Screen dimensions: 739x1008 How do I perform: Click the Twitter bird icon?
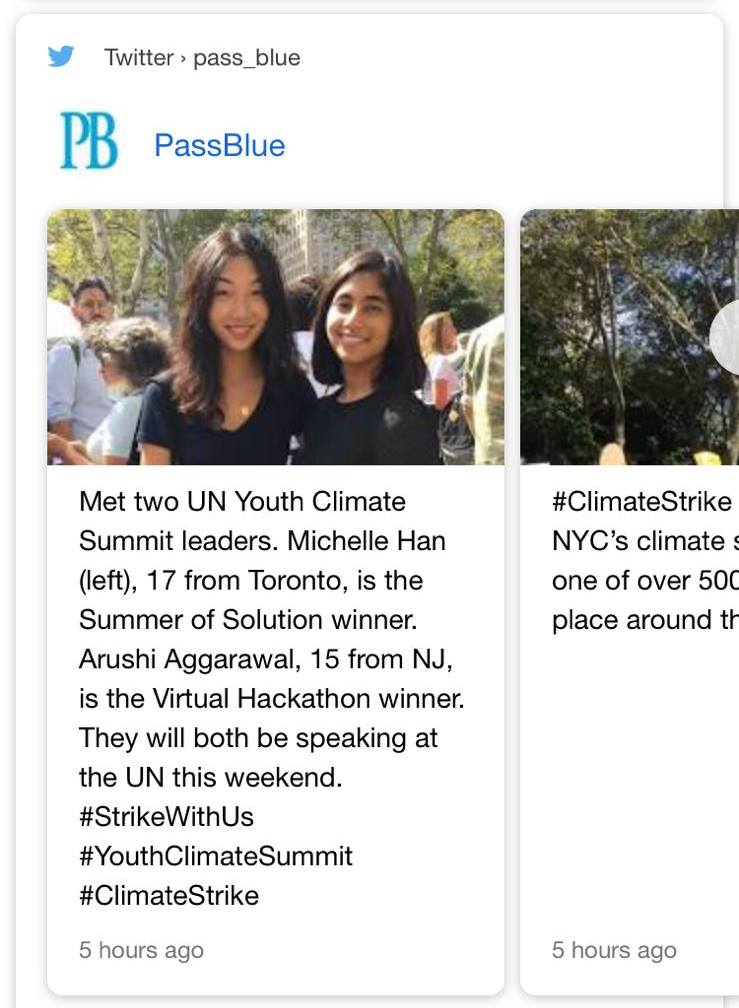pos(60,57)
